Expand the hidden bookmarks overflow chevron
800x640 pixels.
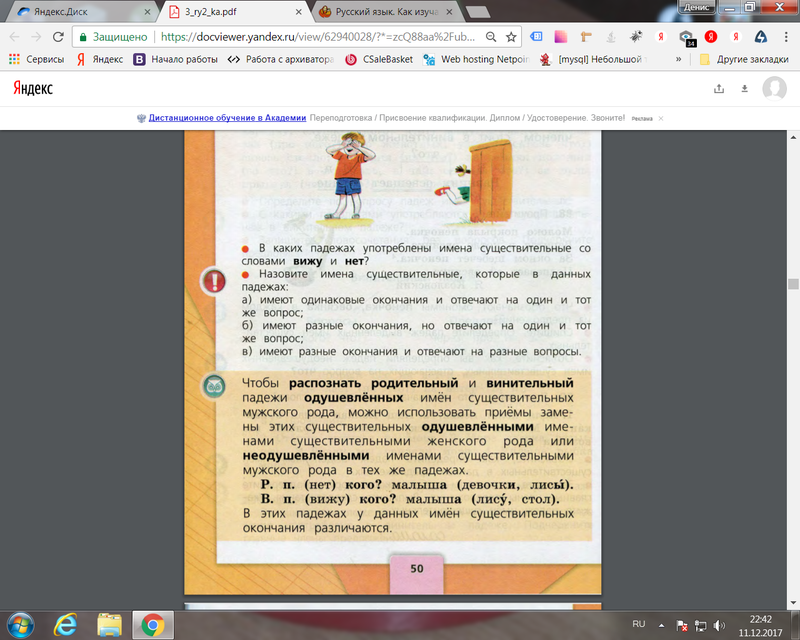coord(679,59)
